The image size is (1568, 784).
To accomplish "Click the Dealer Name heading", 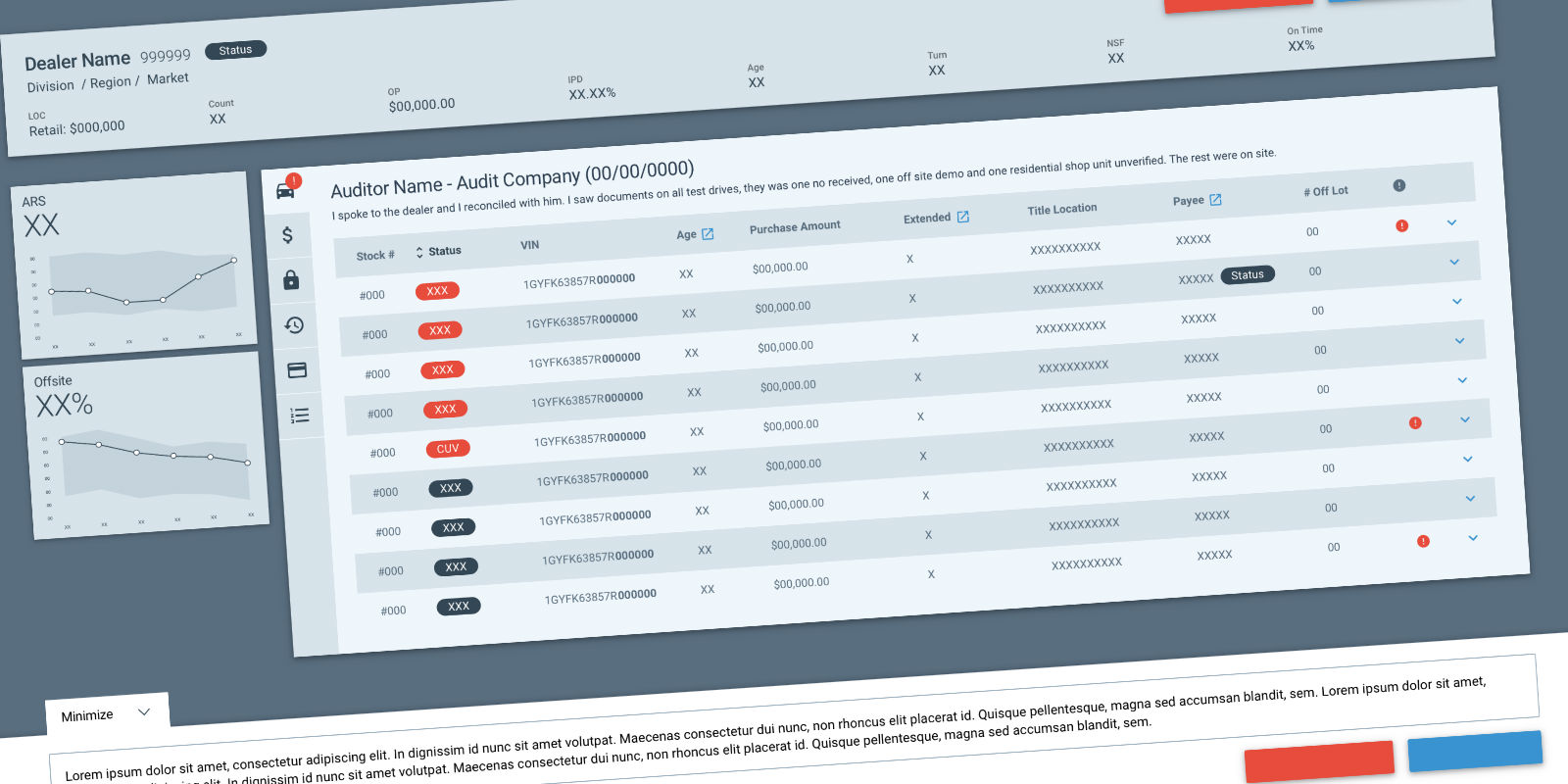I will tap(77, 61).
